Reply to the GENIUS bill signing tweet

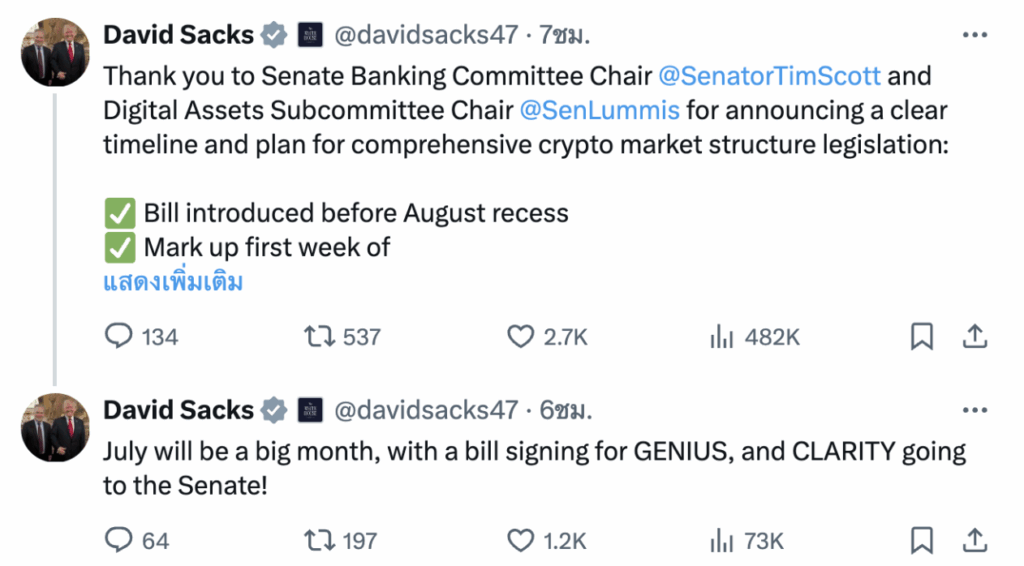coord(120,541)
